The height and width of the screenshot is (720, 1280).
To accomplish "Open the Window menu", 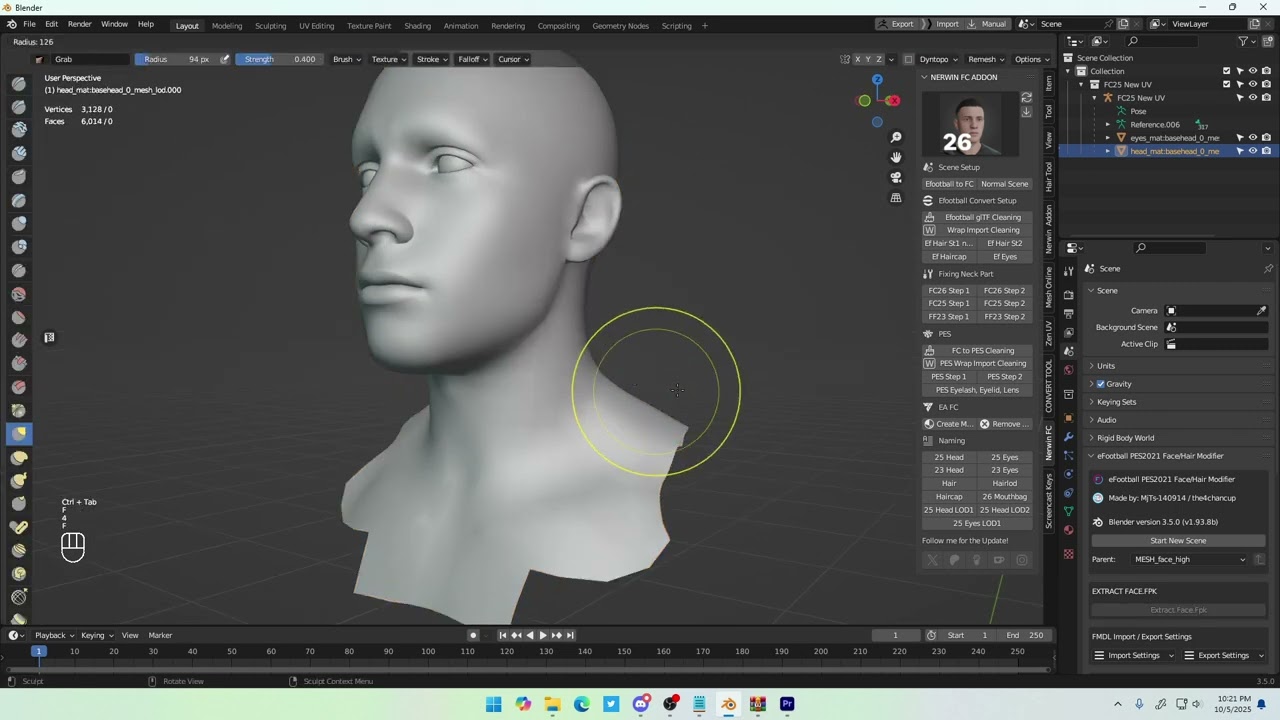I will (x=114, y=24).
